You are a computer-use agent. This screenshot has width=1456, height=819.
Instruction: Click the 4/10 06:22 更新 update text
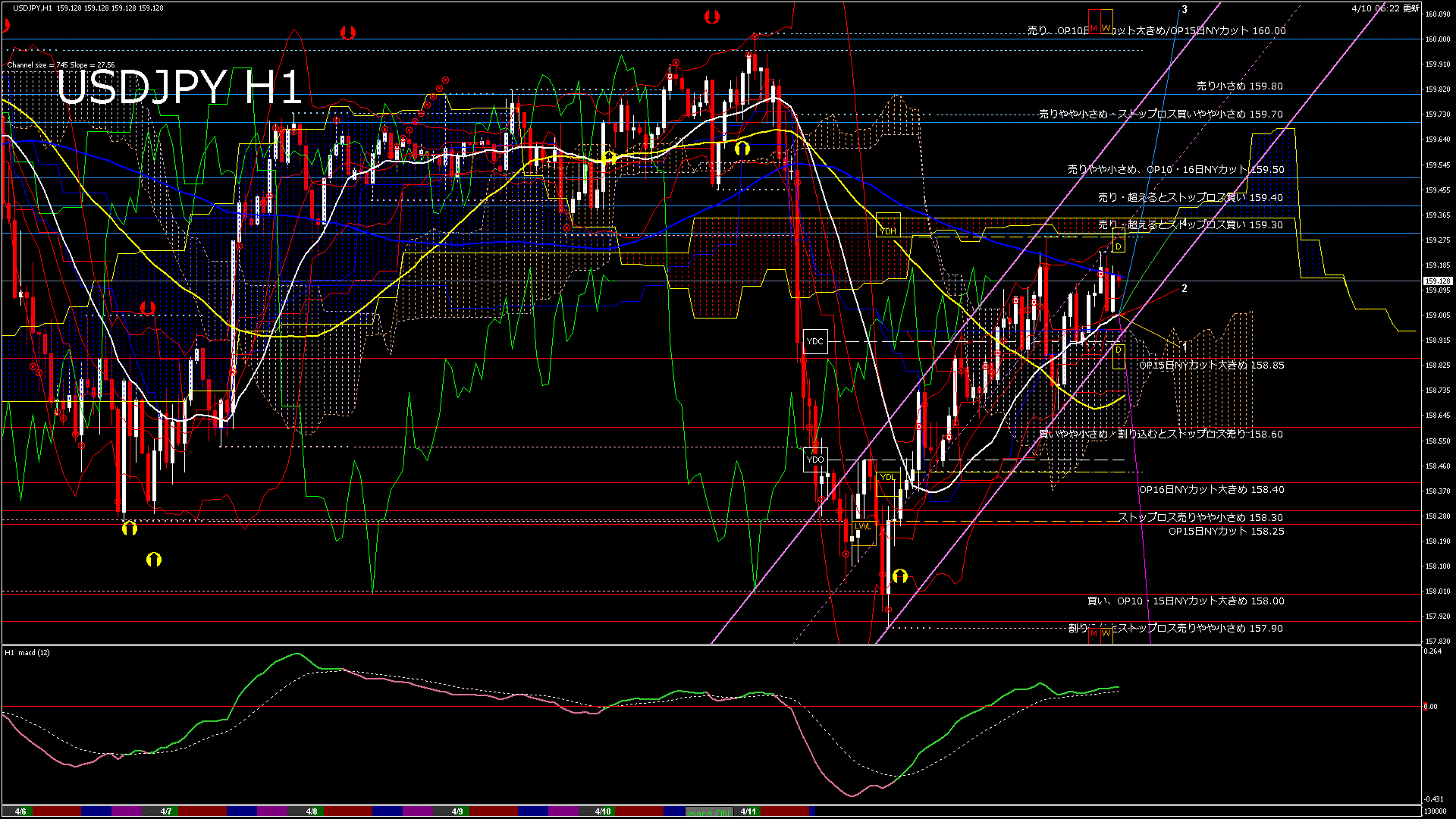coord(1386,8)
